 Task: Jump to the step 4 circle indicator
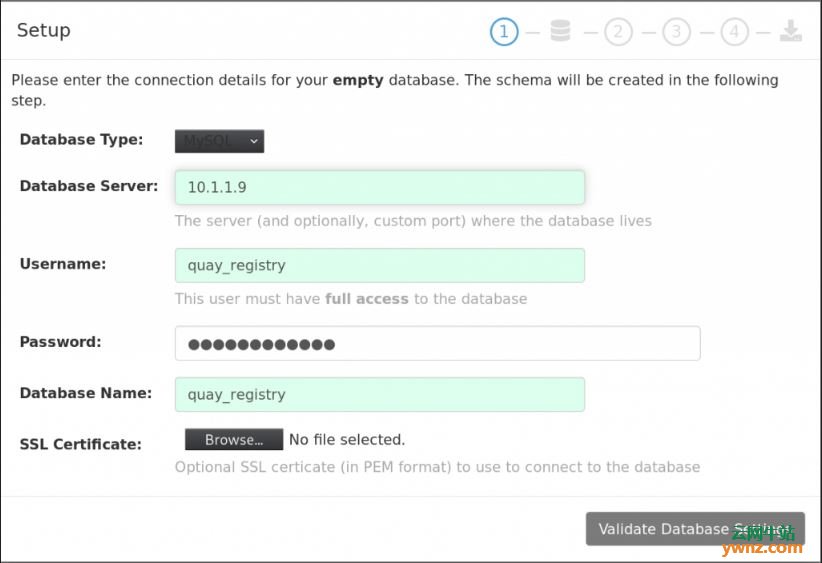coord(734,32)
